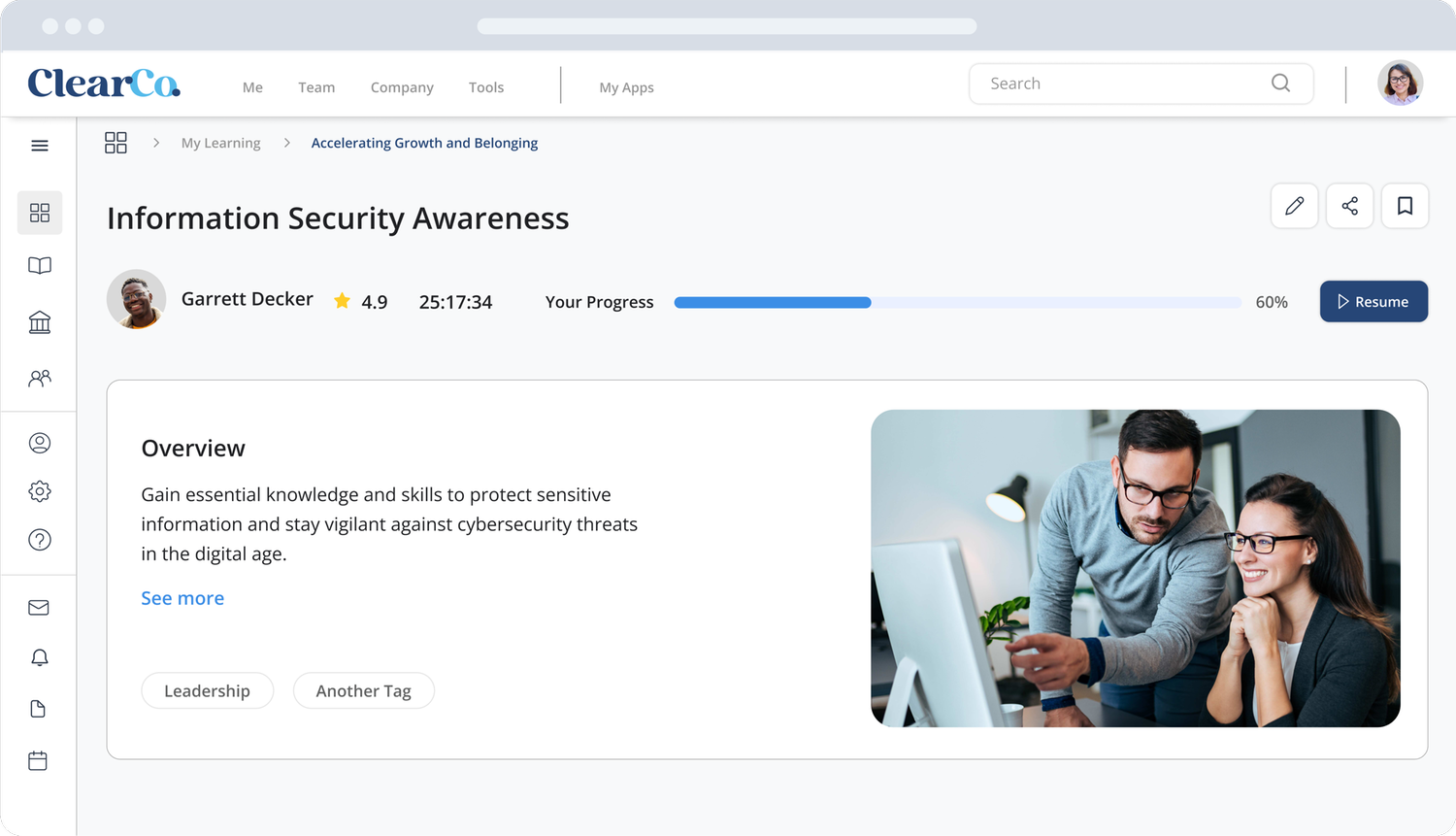Image resolution: width=1456 pixels, height=836 pixels.
Task: Click the browser address bar
Action: (x=727, y=26)
